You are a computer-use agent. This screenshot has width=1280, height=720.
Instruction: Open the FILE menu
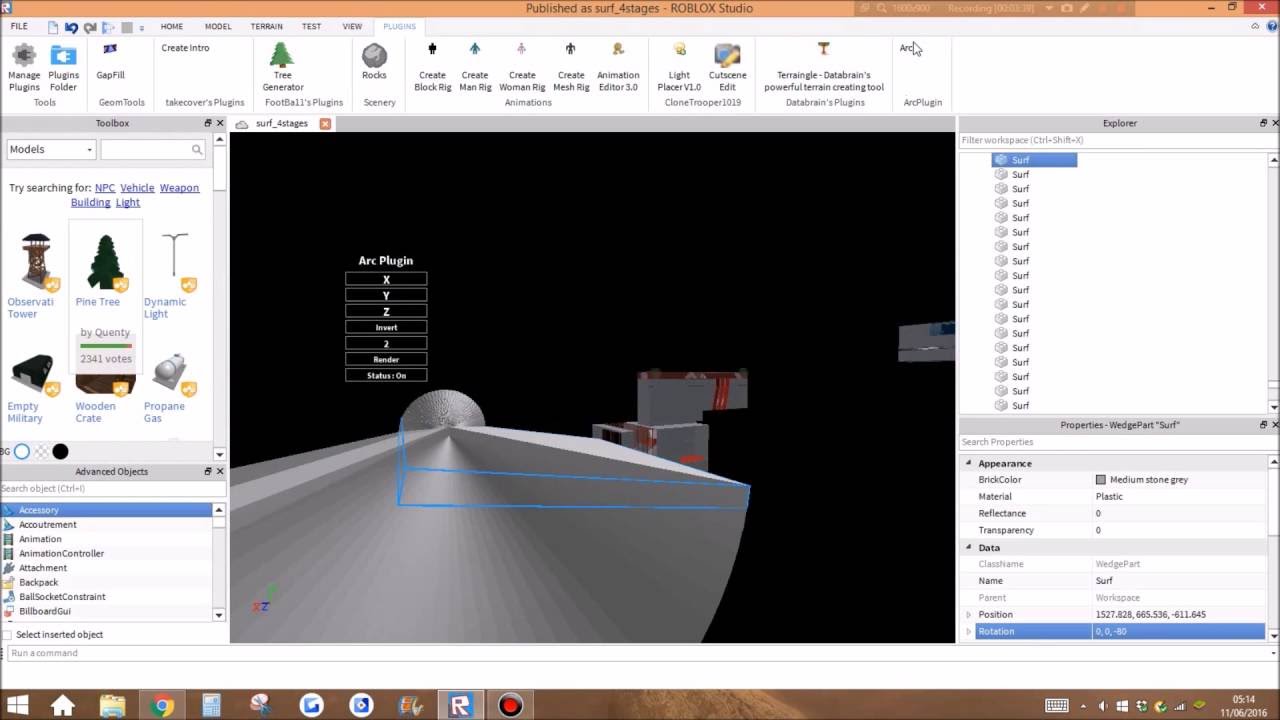(x=19, y=26)
